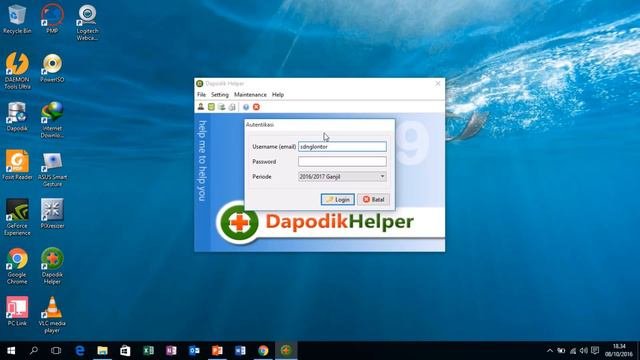The image size is (640, 360).
Task: Open the Action Center notifications icon
Action: tap(595, 351)
